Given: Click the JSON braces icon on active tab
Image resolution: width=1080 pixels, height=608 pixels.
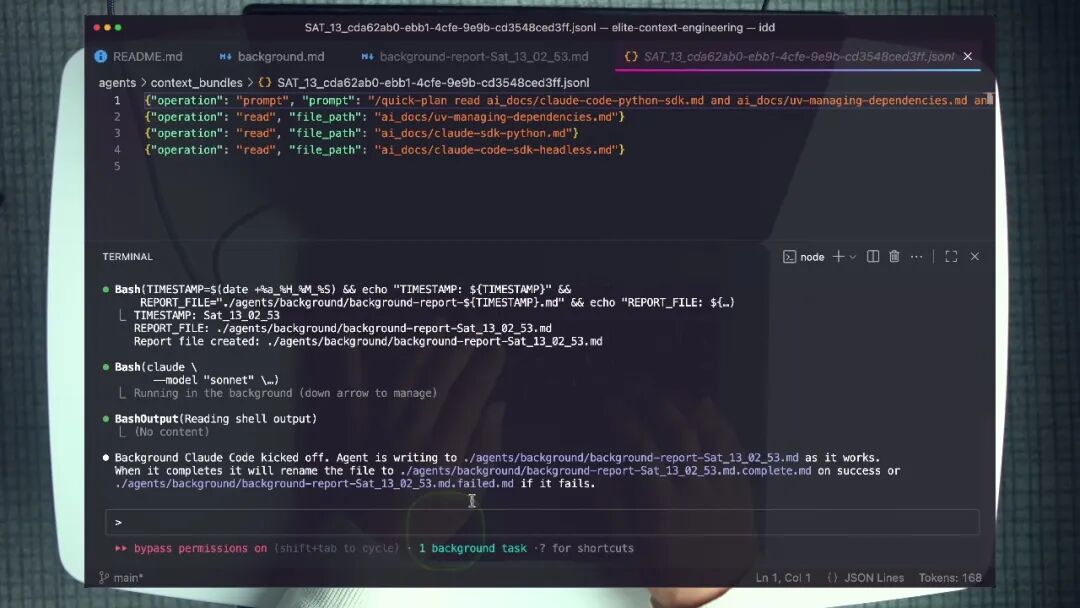Looking at the screenshot, I should pyautogui.click(x=631, y=56).
